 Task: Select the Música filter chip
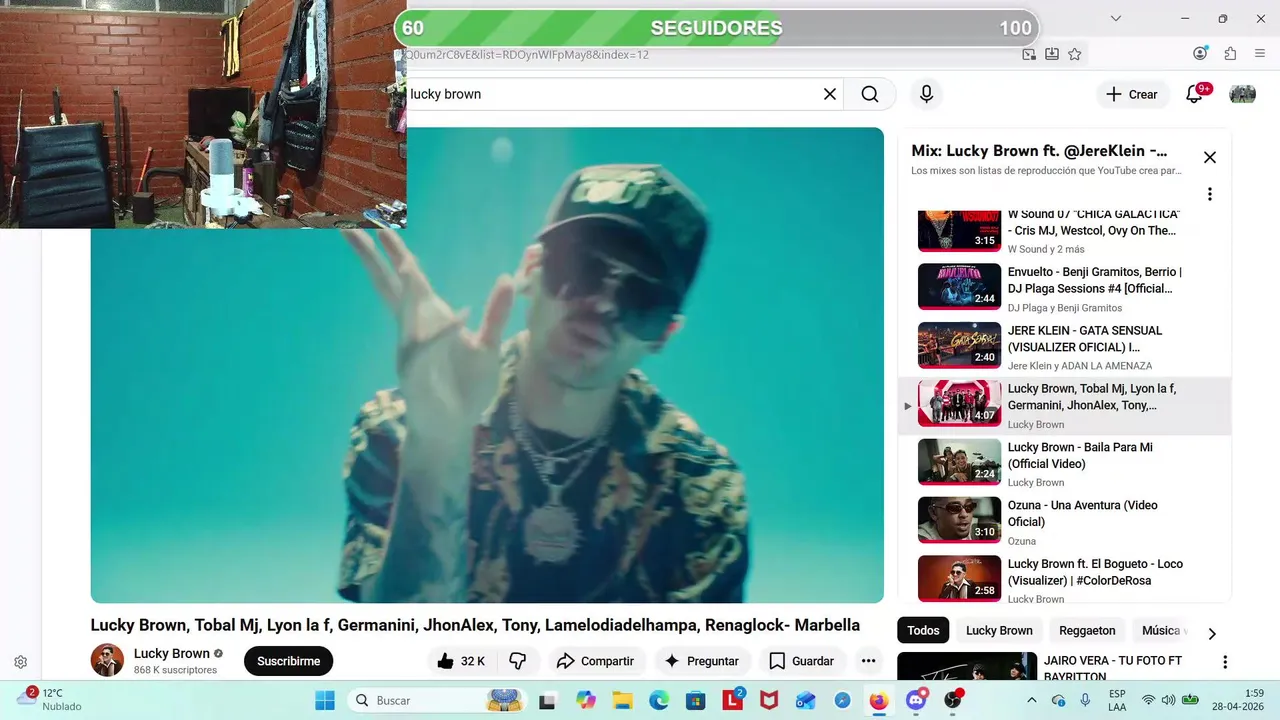(1162, 630)
